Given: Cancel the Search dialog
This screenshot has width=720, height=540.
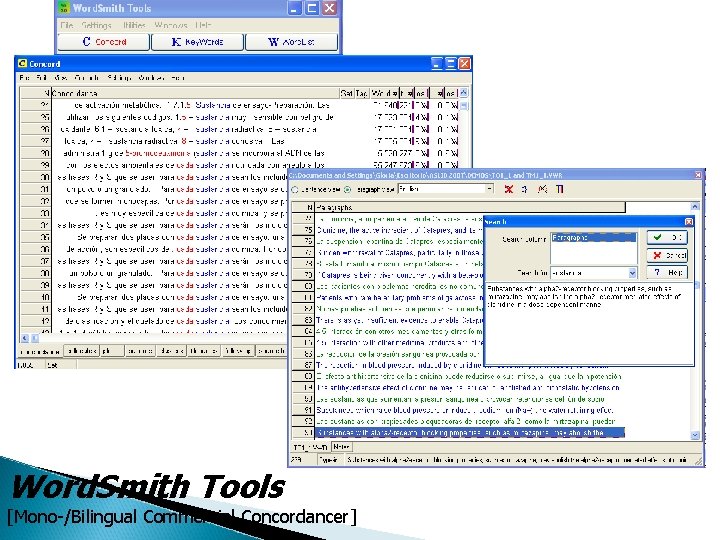Looking at the screenshot, I should [x=667, y=255].
